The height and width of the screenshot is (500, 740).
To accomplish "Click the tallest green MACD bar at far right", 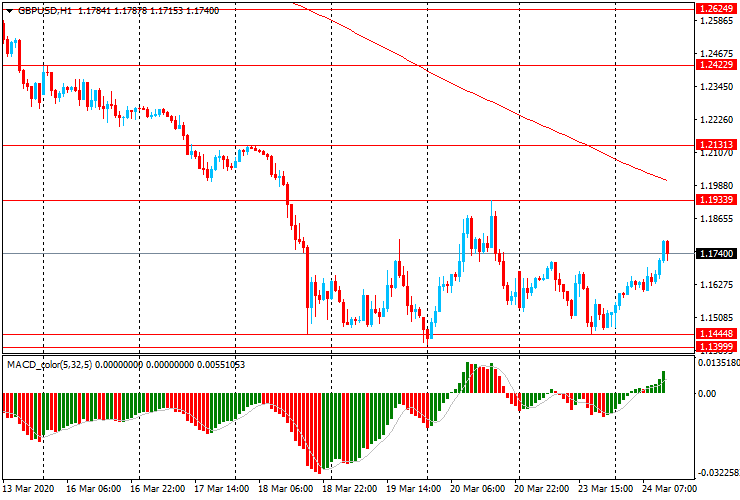I will pos(664,382).
